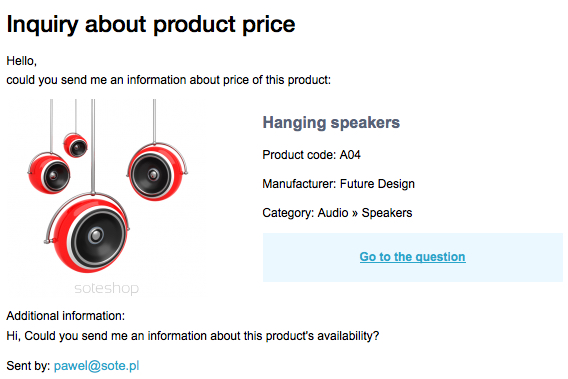The height and width of the screenshot is (379, 568).
Task: Click the 'Hello,' greeting line
Action: tap(22, 61)
